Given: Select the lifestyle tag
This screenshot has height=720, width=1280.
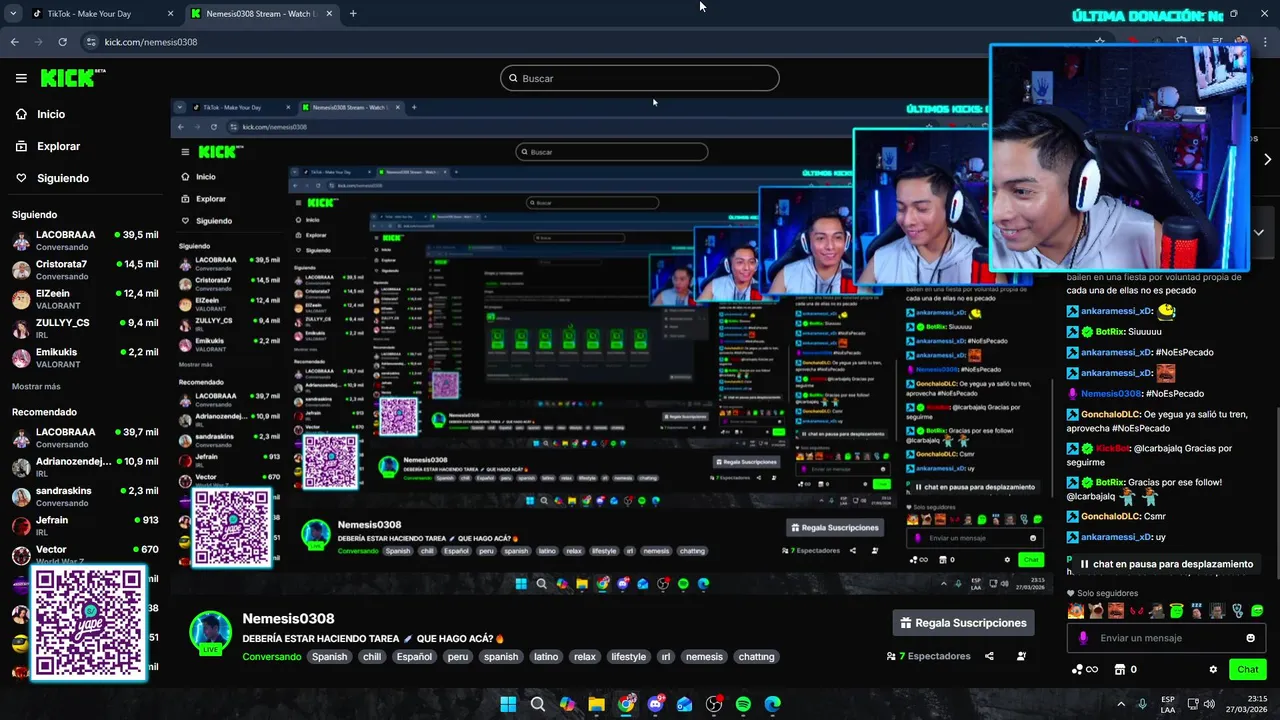Looking at the screenshot, I should click(x=628, y=657).
